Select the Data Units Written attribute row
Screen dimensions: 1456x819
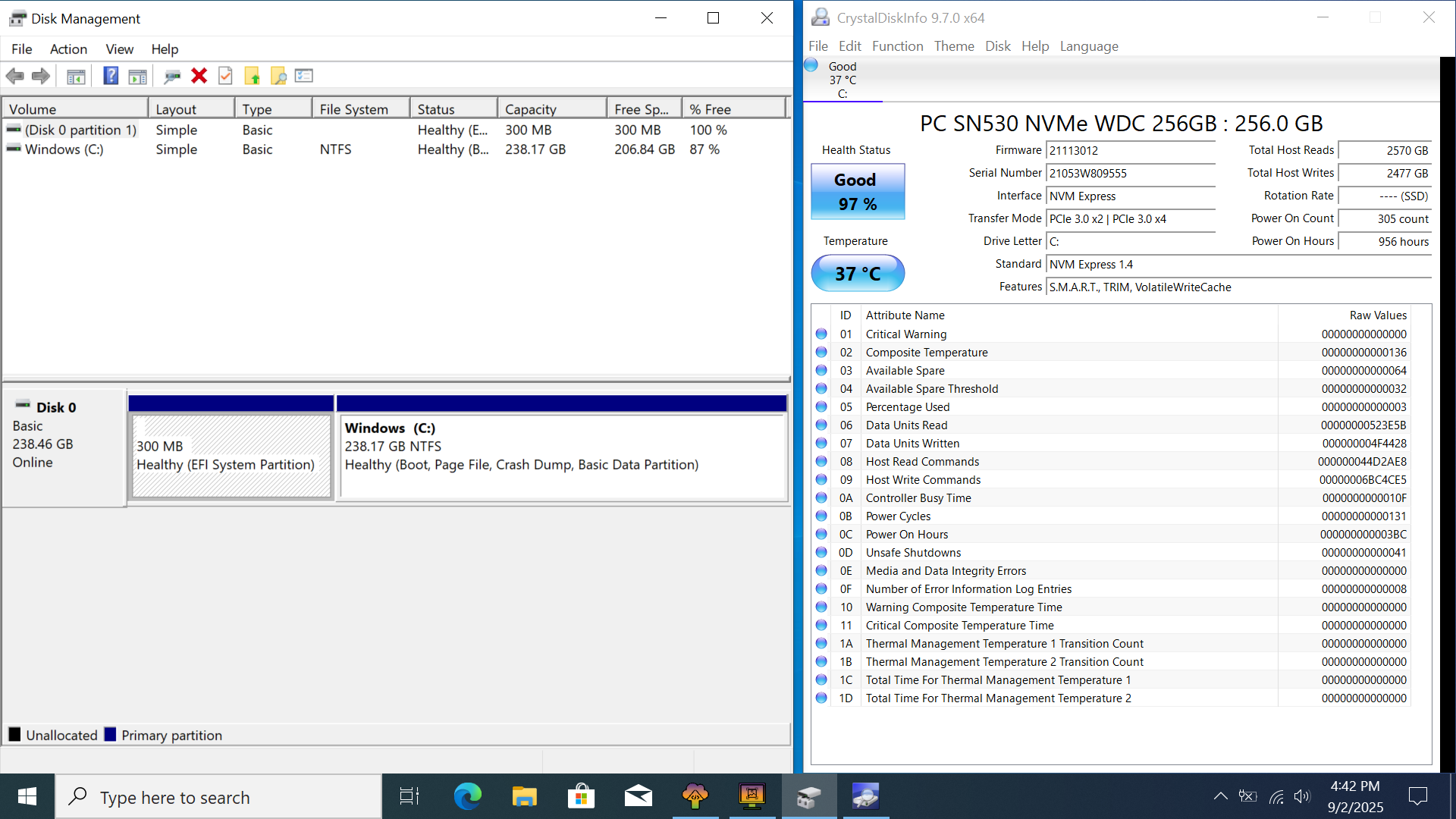point(1112,444)
